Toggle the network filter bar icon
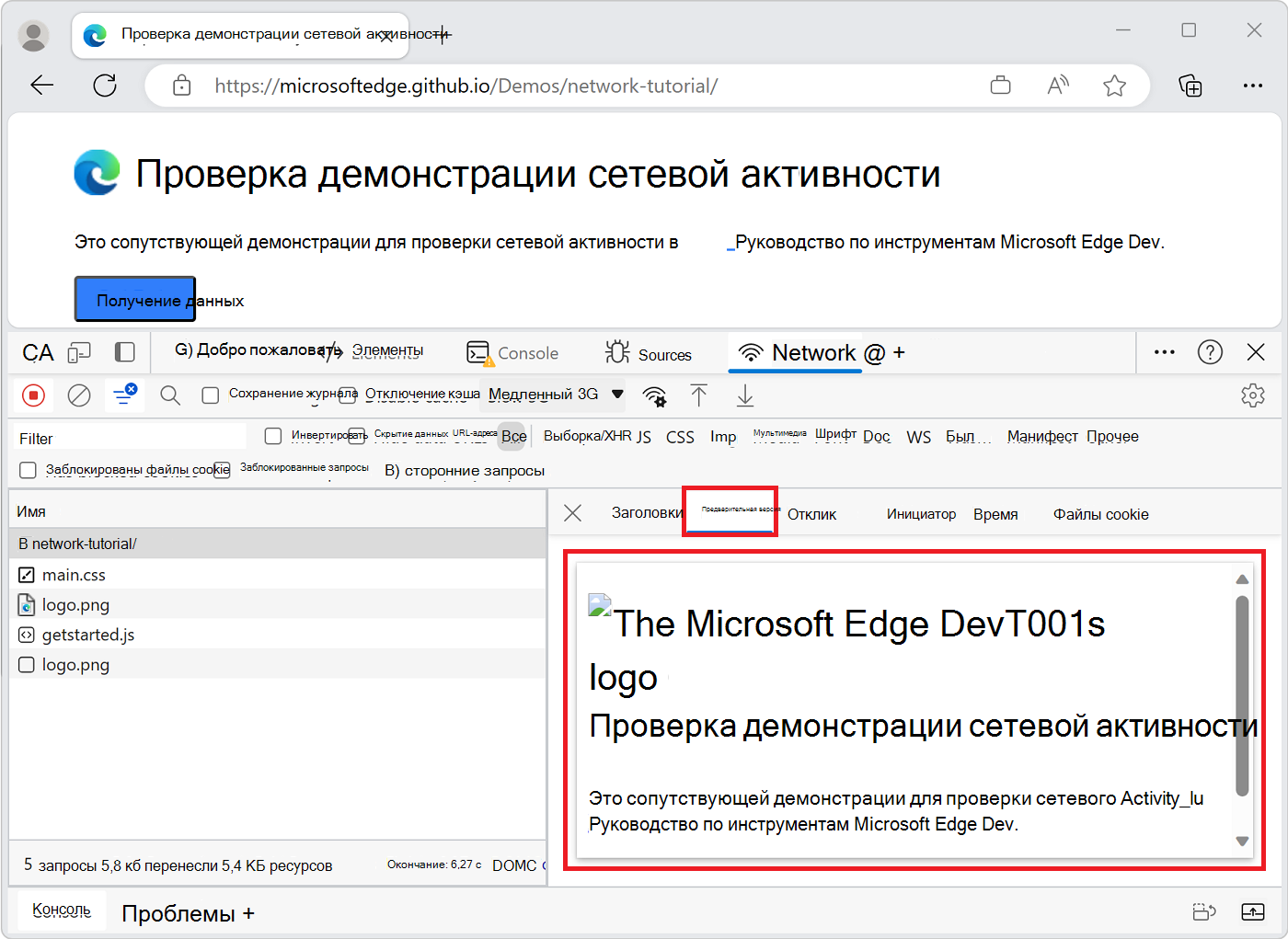This screenshot has width=1288, height=939. [123, 395]
